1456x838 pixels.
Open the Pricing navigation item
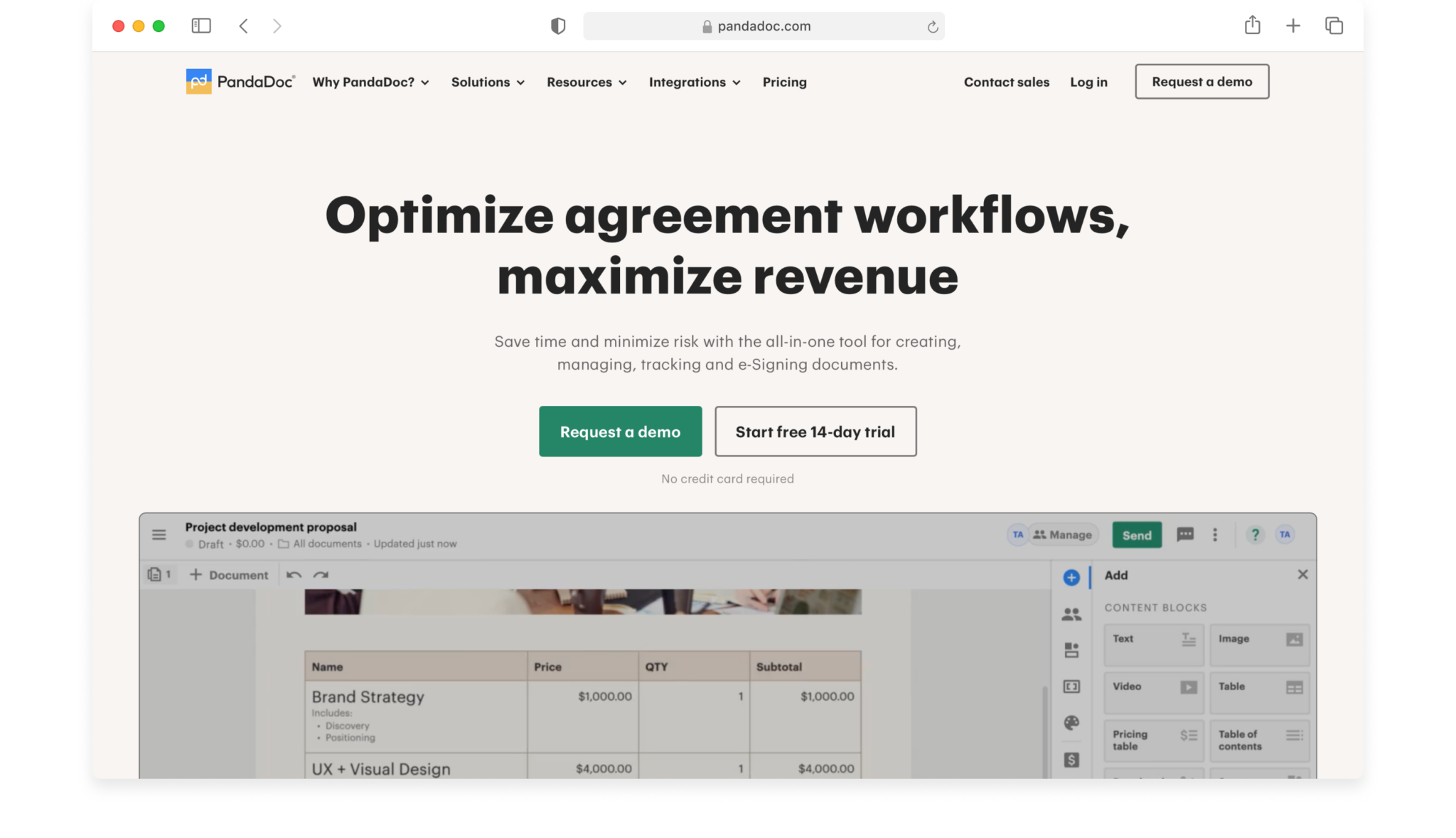pos(784,82)
